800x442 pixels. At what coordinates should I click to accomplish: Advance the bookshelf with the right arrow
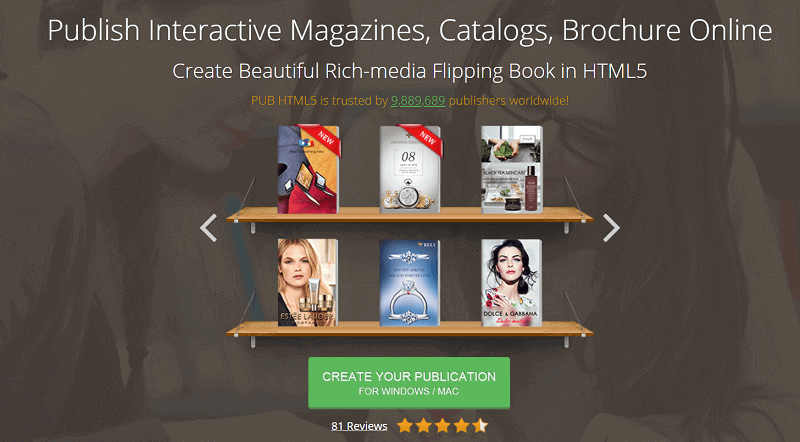(x=611, y=228)
